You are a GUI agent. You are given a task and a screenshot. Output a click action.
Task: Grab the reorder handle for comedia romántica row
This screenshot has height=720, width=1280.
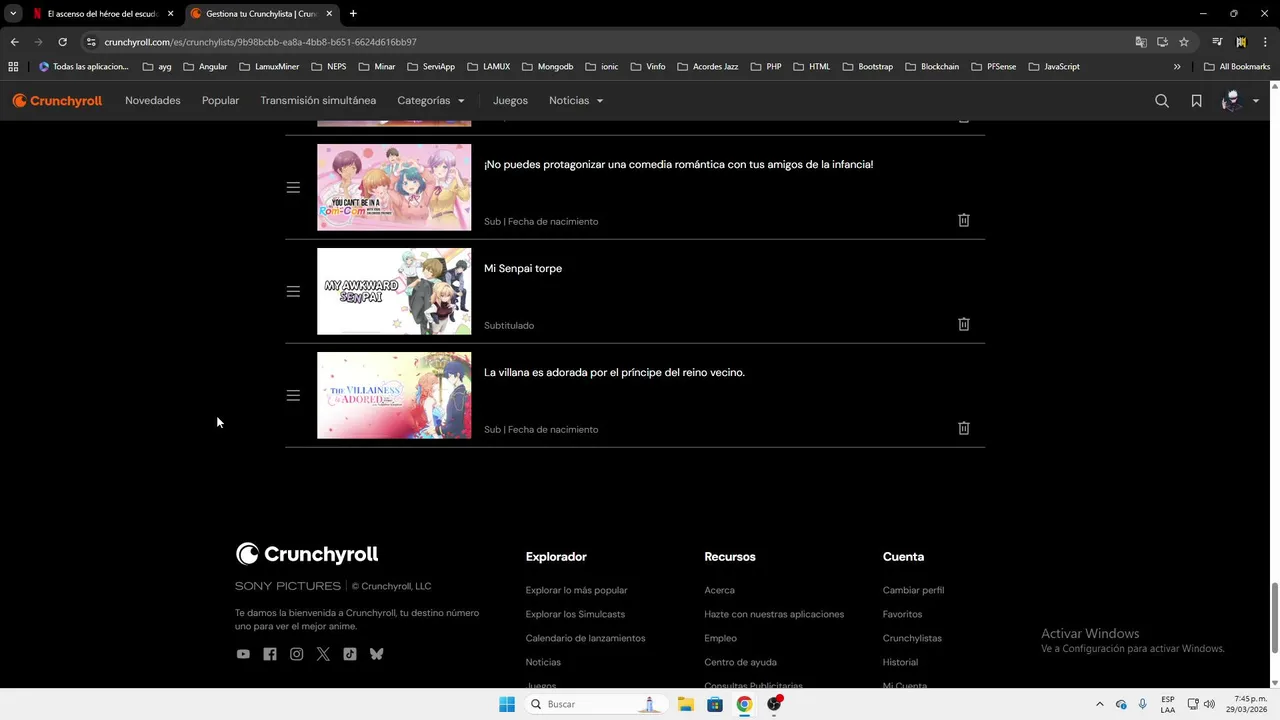pos(293,188)
